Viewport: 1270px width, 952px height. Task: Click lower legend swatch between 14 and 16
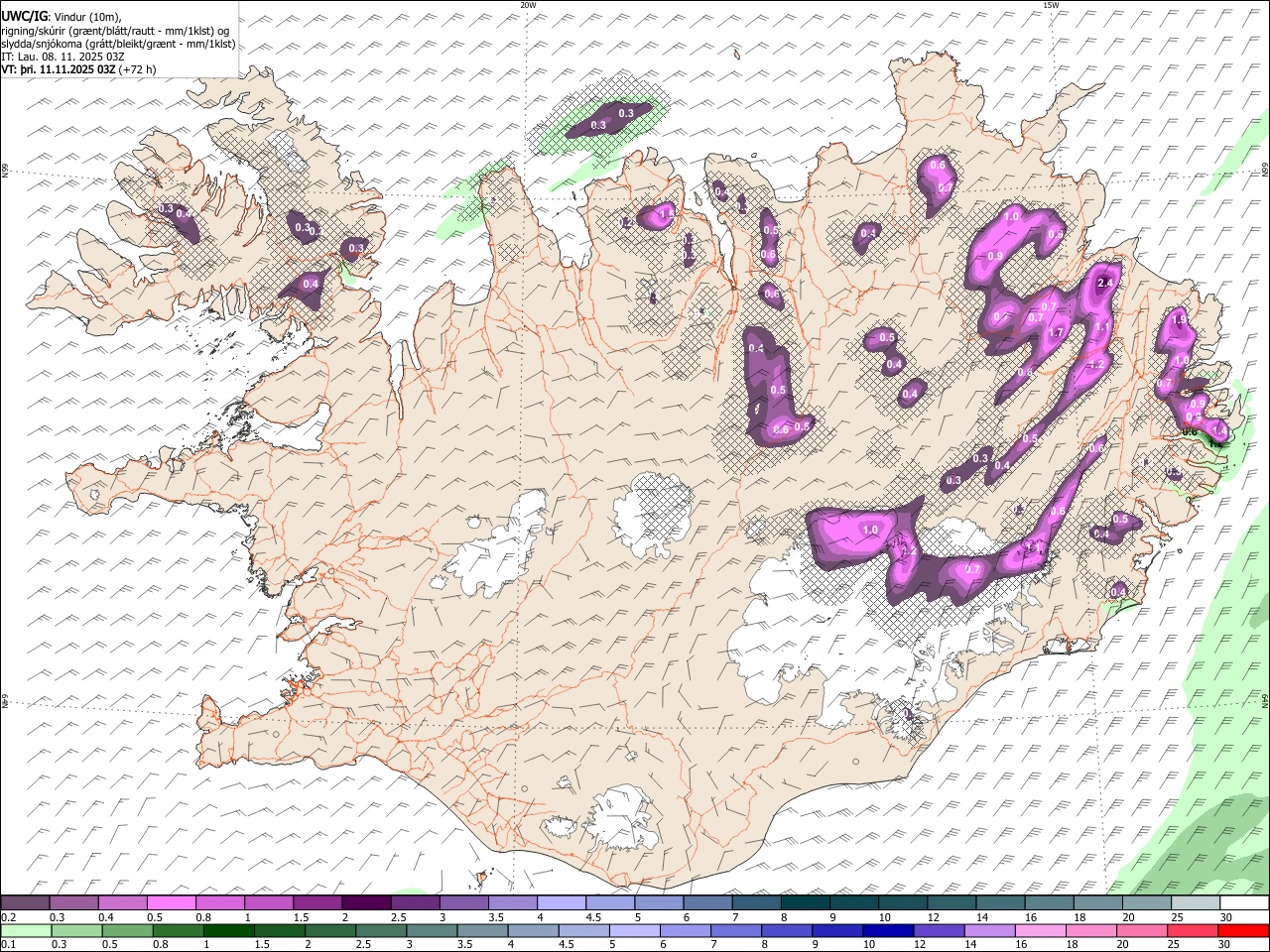990,931
